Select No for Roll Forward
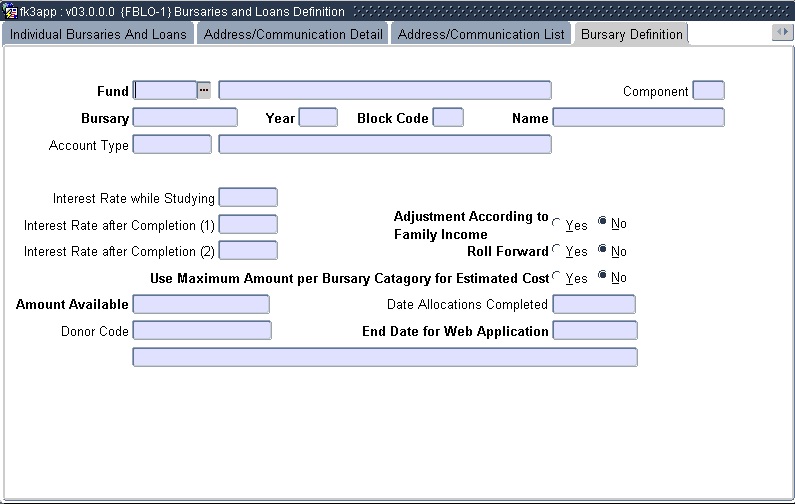Image resolution: width=795 pixels, height=504 pixels. [x=602, y=251]
